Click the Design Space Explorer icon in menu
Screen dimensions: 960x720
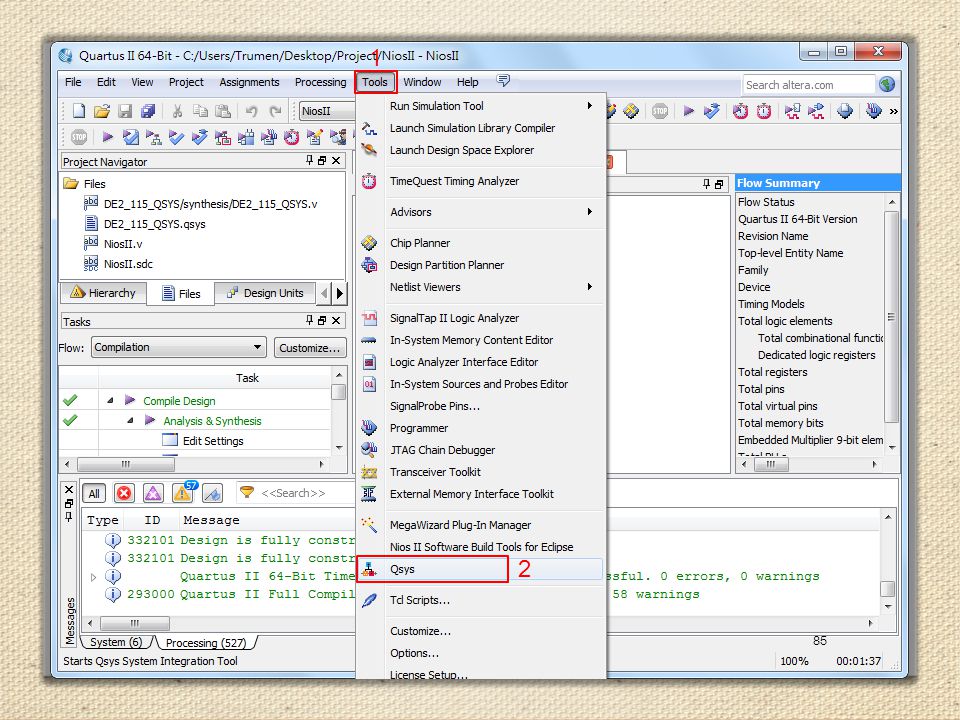coord(369,150)
